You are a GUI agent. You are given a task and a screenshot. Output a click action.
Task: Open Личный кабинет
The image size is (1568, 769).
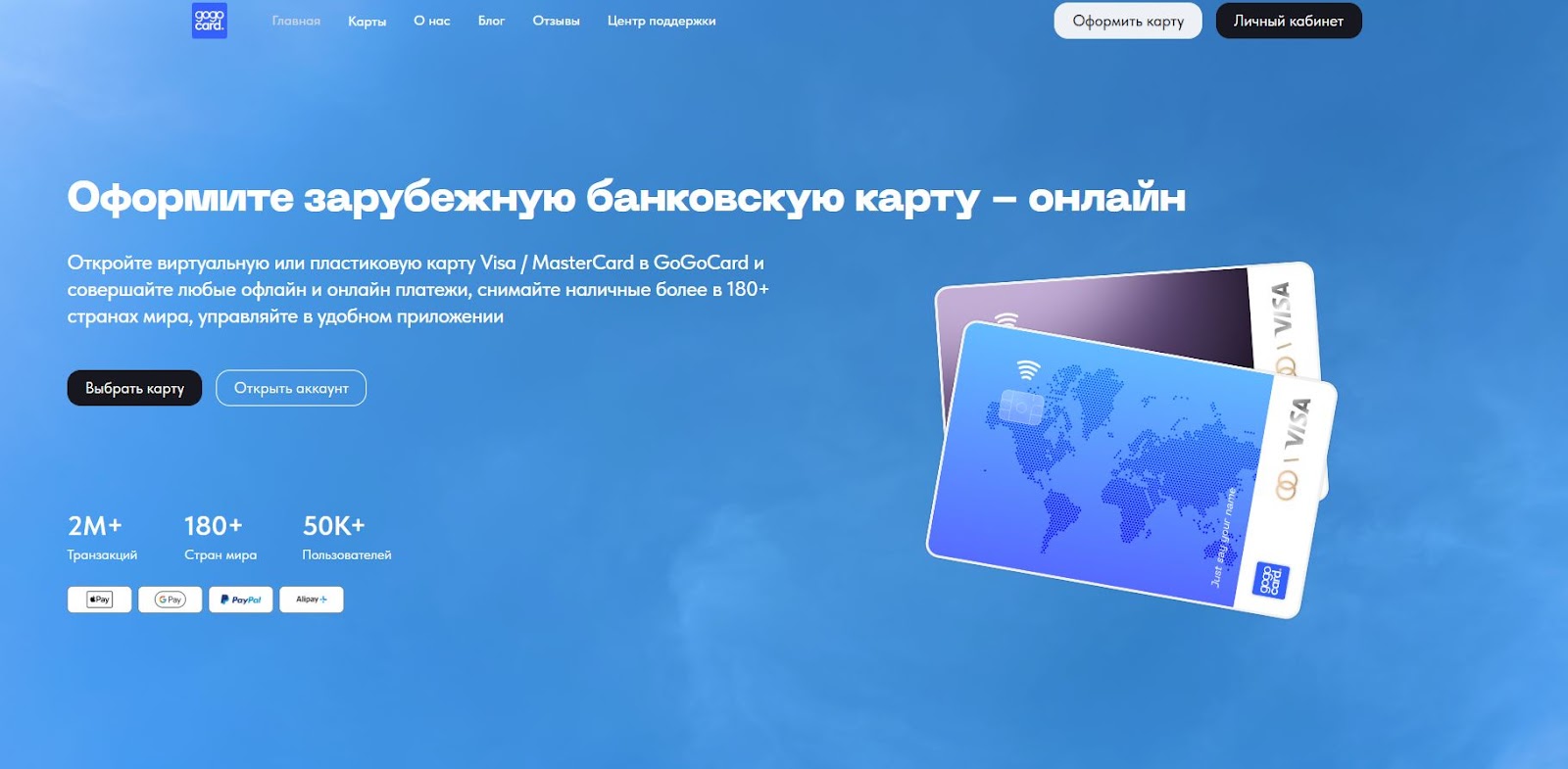click(1288, 21)
